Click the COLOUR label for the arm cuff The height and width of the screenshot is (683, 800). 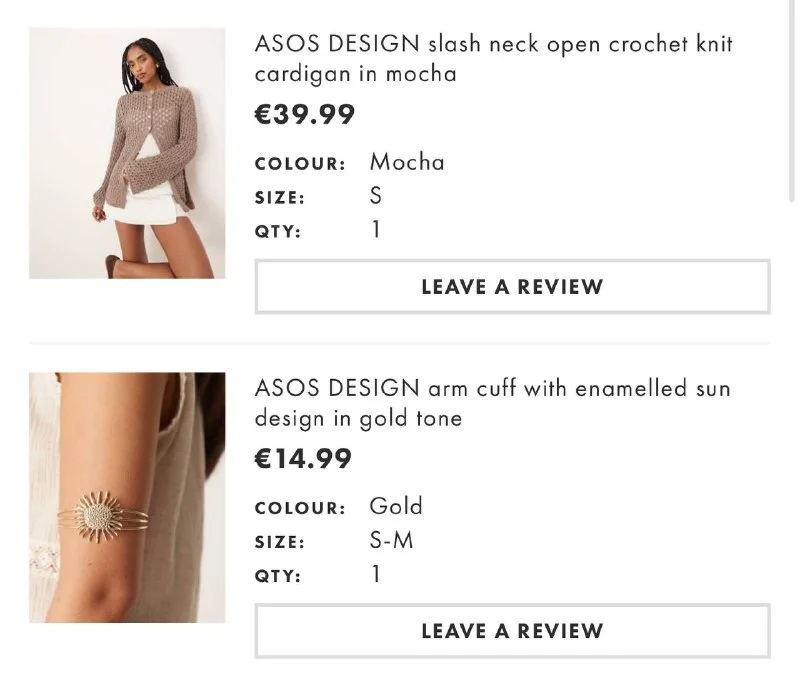(x=300, y=507)
